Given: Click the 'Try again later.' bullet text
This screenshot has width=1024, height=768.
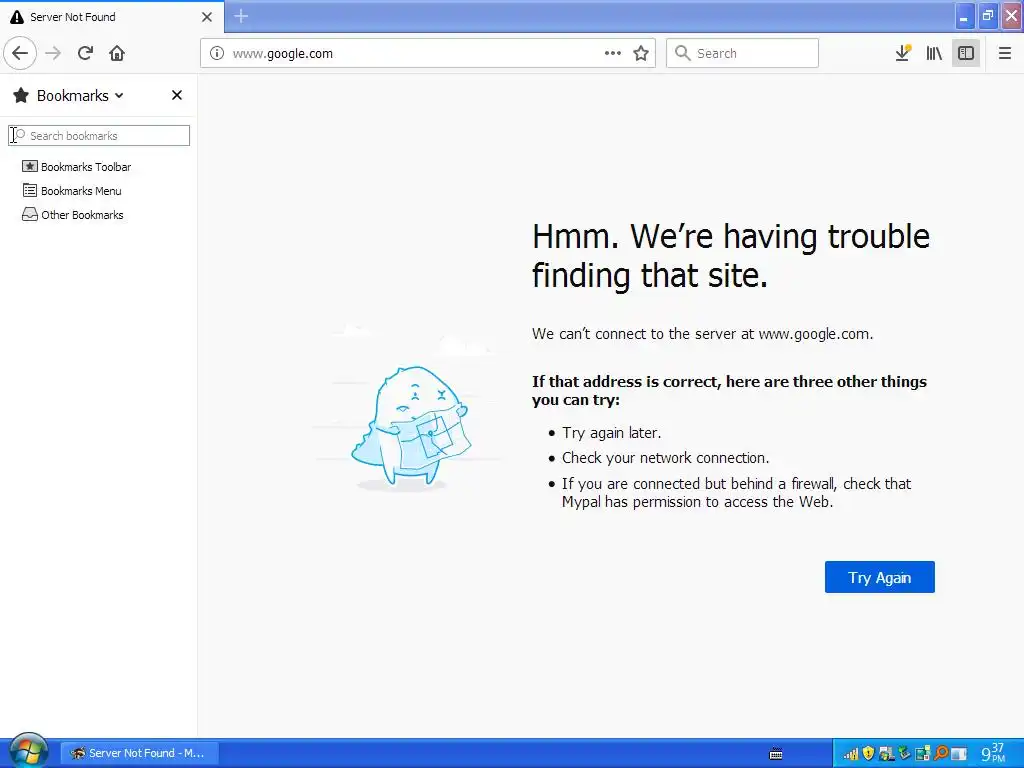Looking at the screenshot, I should click(x=611, y=433).
